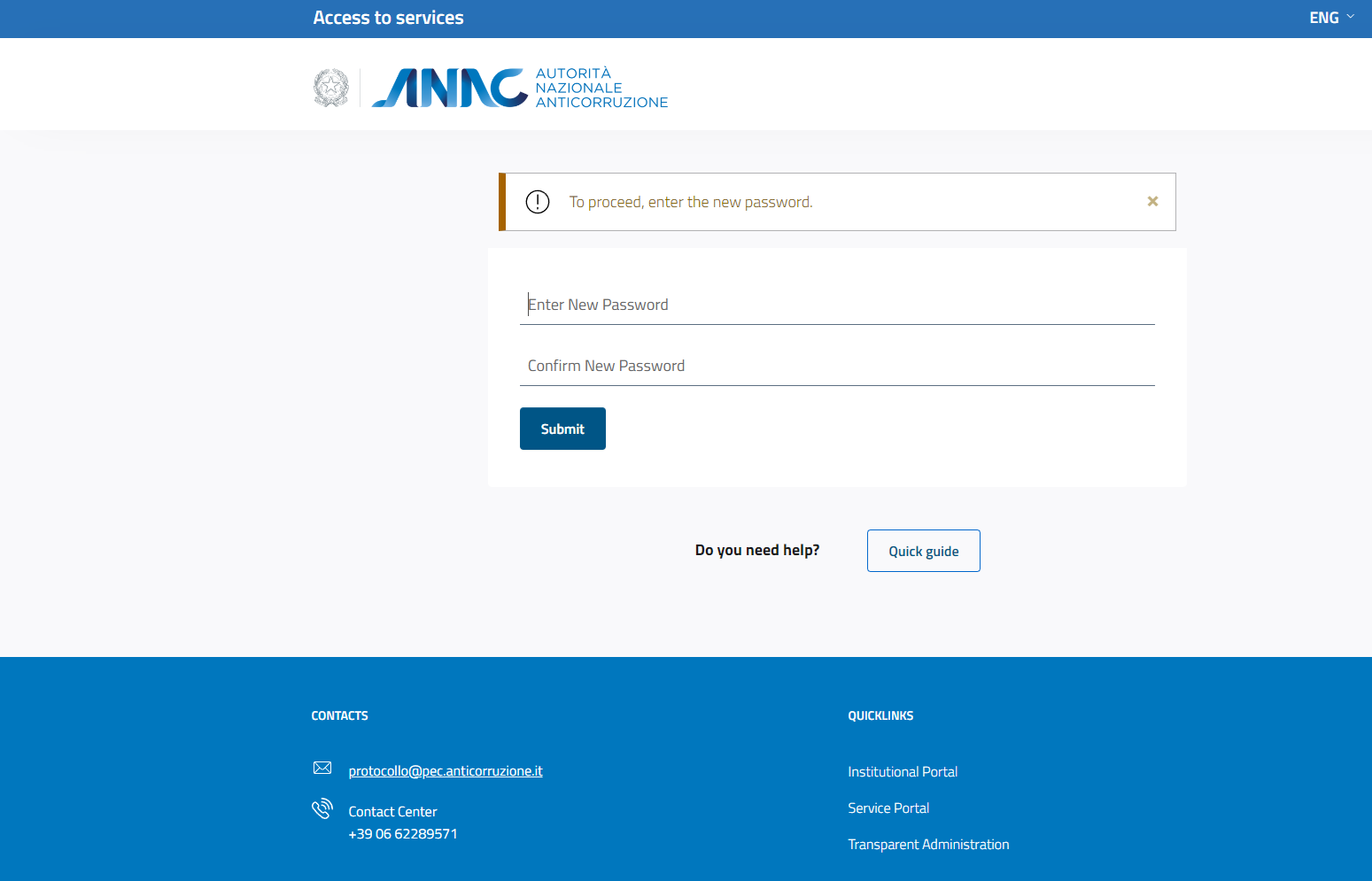Open the Transparent Administration quicklink
The image size is (1372, 881).
pyautogui.click(x=928, y=845)
